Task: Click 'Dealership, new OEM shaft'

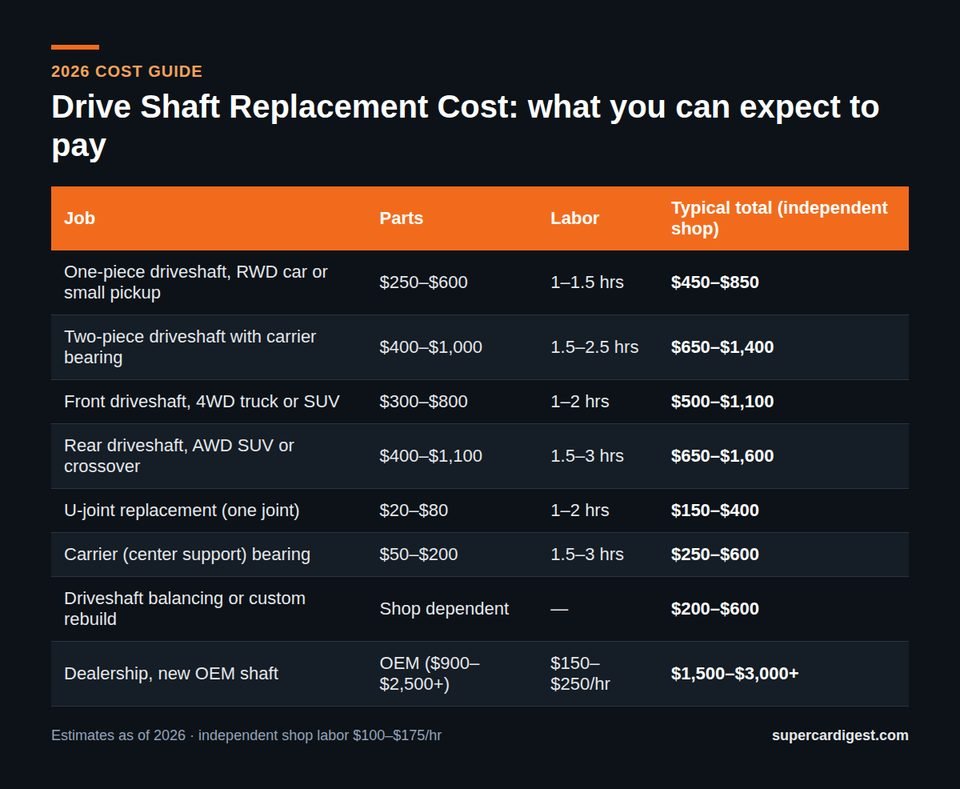Action: [x=171, y=674]
